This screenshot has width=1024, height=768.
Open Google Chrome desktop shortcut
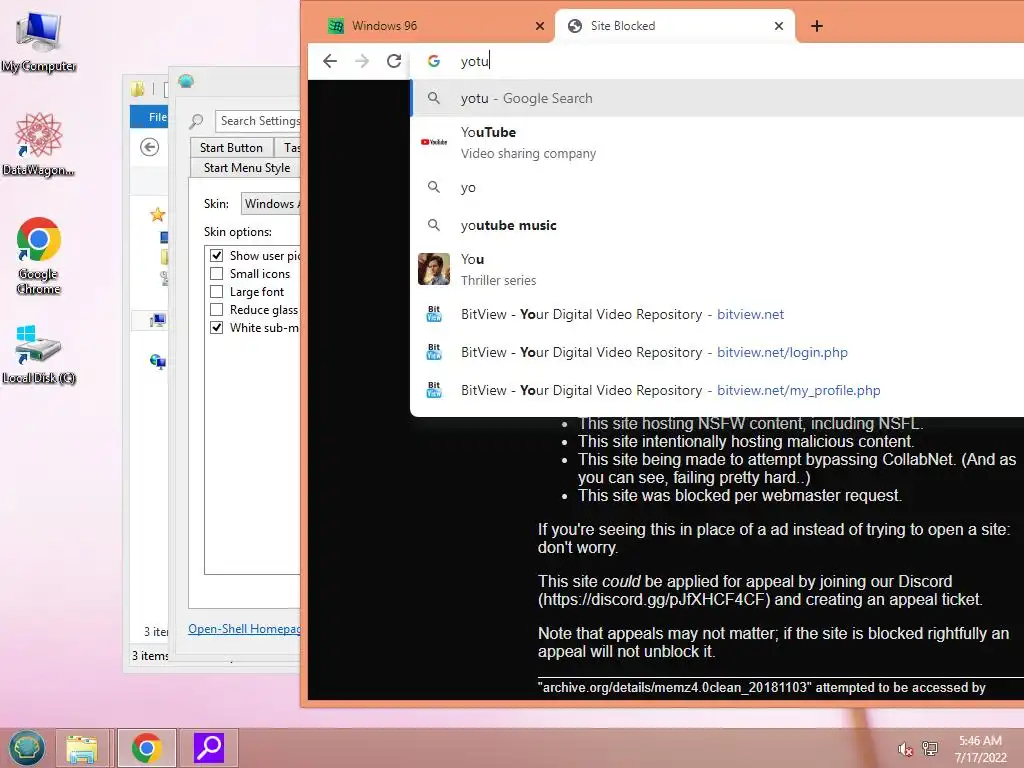(x=39, y=255)
